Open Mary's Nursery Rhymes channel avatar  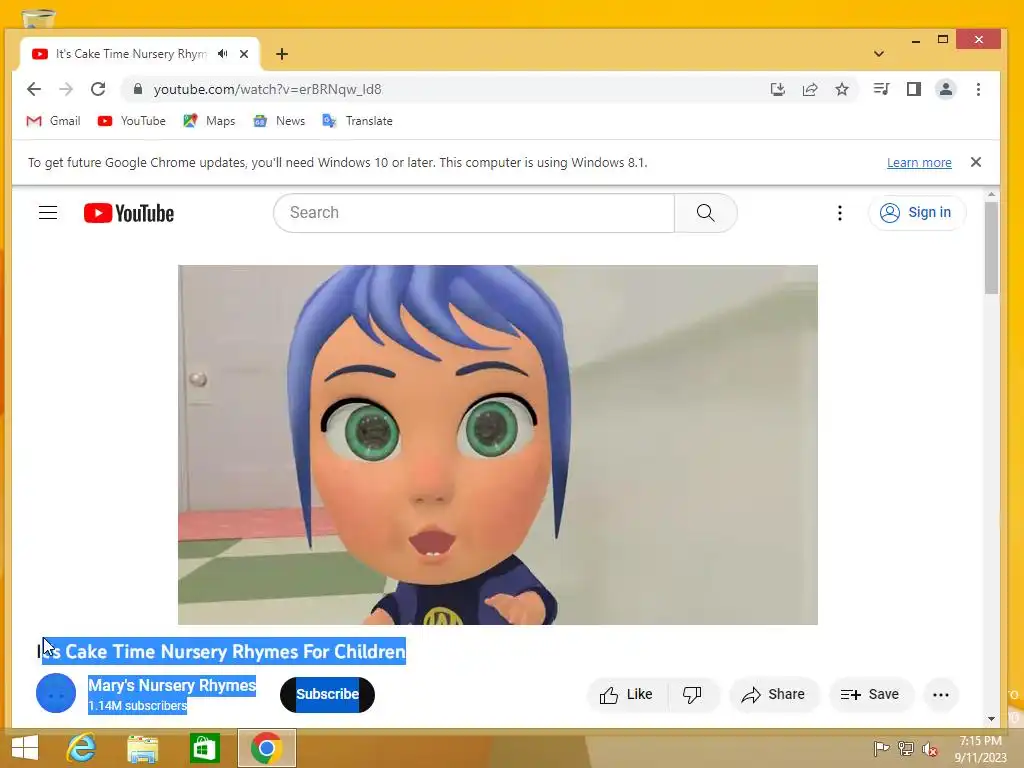point(56,694)
